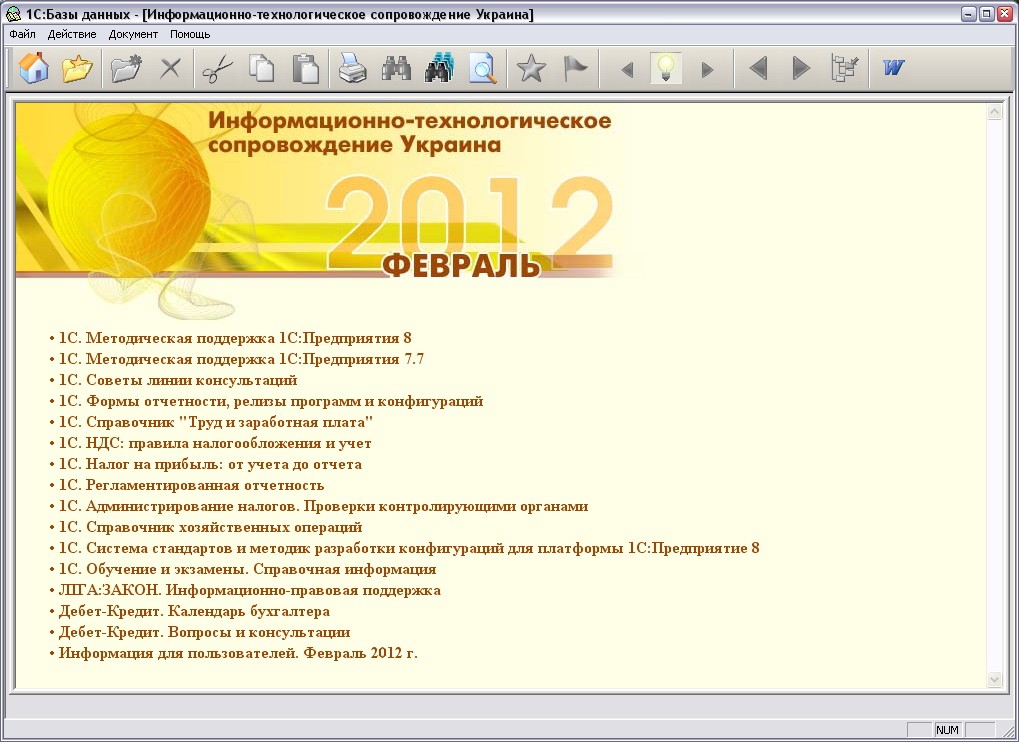Screen dimensions: 1019x742
Task: Open Система стандартов и методик разработки link
Action: point(409,548)
